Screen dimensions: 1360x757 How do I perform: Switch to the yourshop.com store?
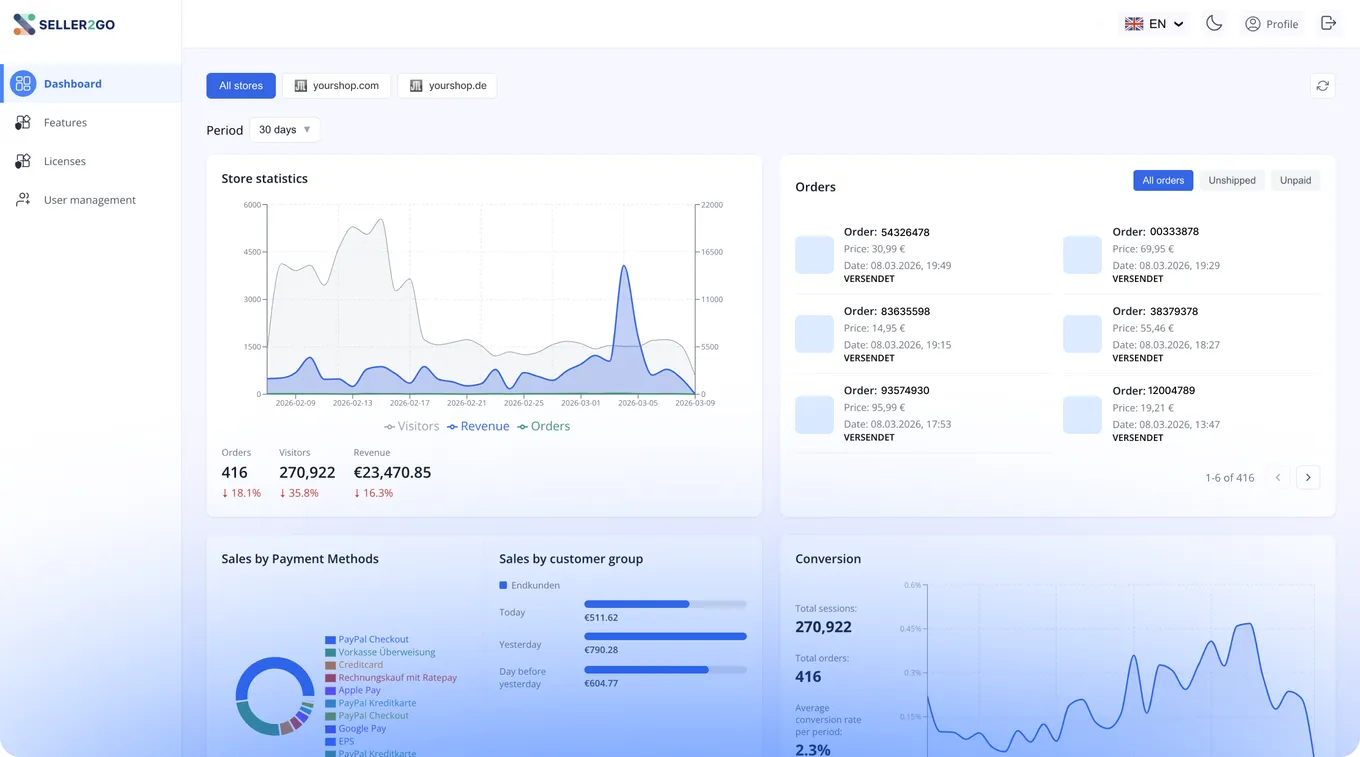coord(336,86)
